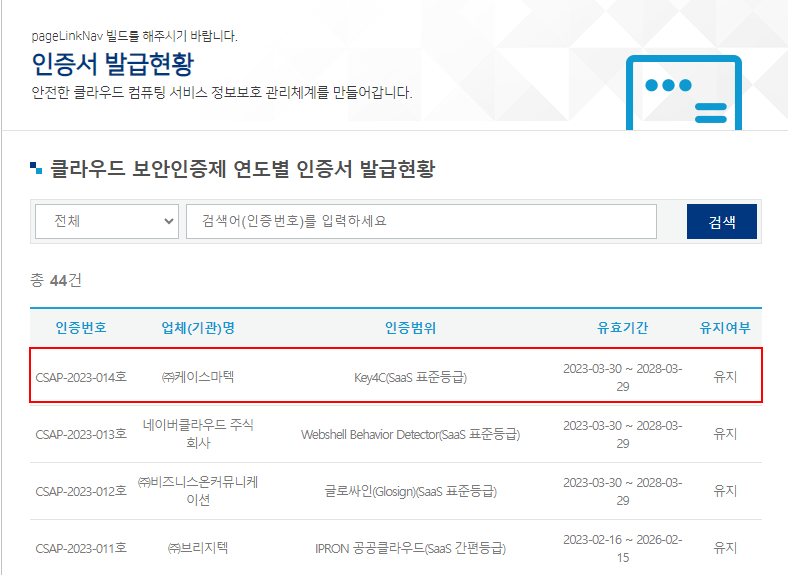
Task: Click company name ㈜브리지텍
Action: (x=198, y=547)
